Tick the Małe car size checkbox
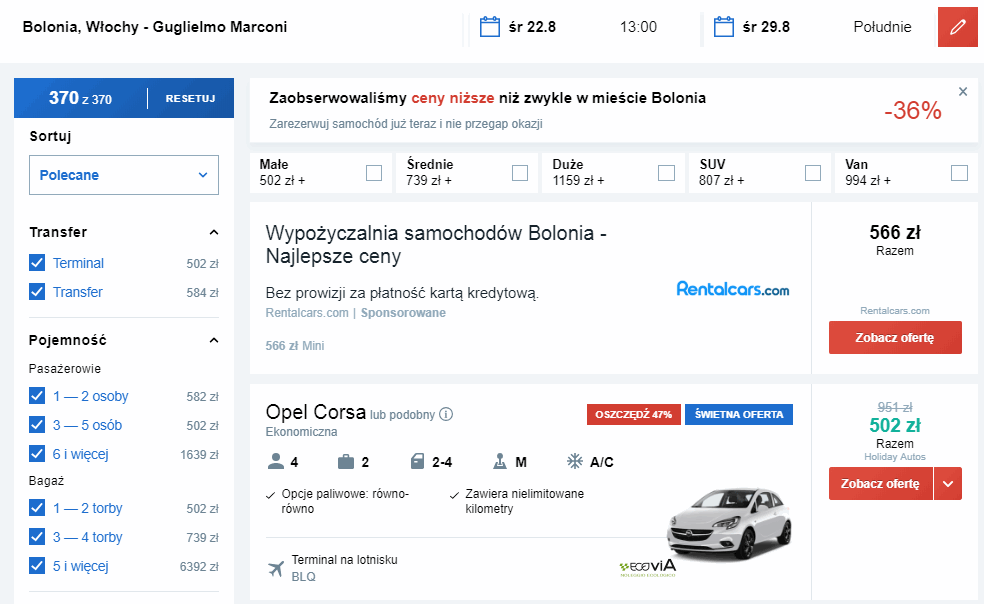Image resolution: width=984 pixels, height=604 pixels. [x=374, y=173]
